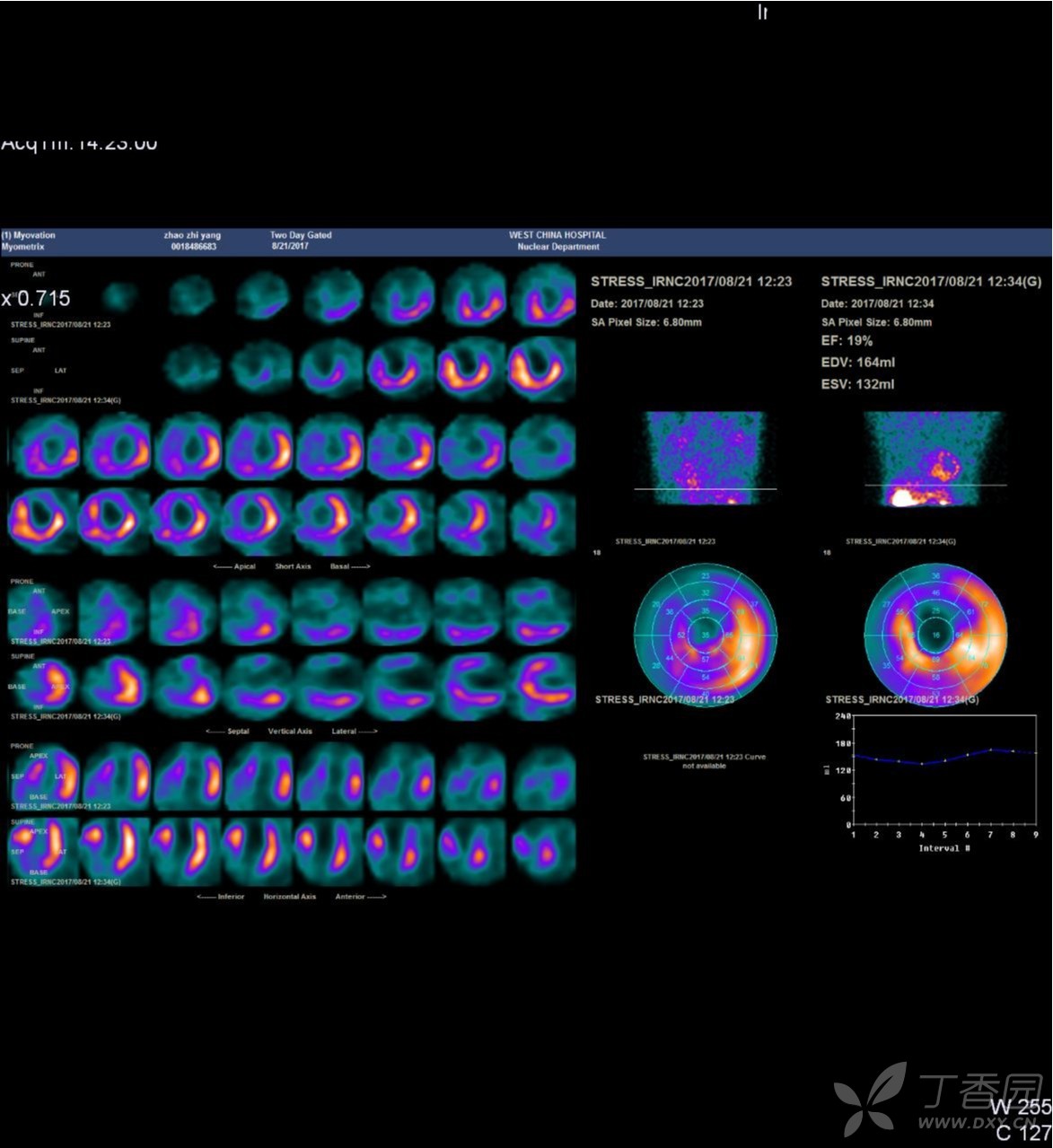1053x1148 pixels.
Task: Click the 'Myometrix' label in header
Action: tap(23, 246)
